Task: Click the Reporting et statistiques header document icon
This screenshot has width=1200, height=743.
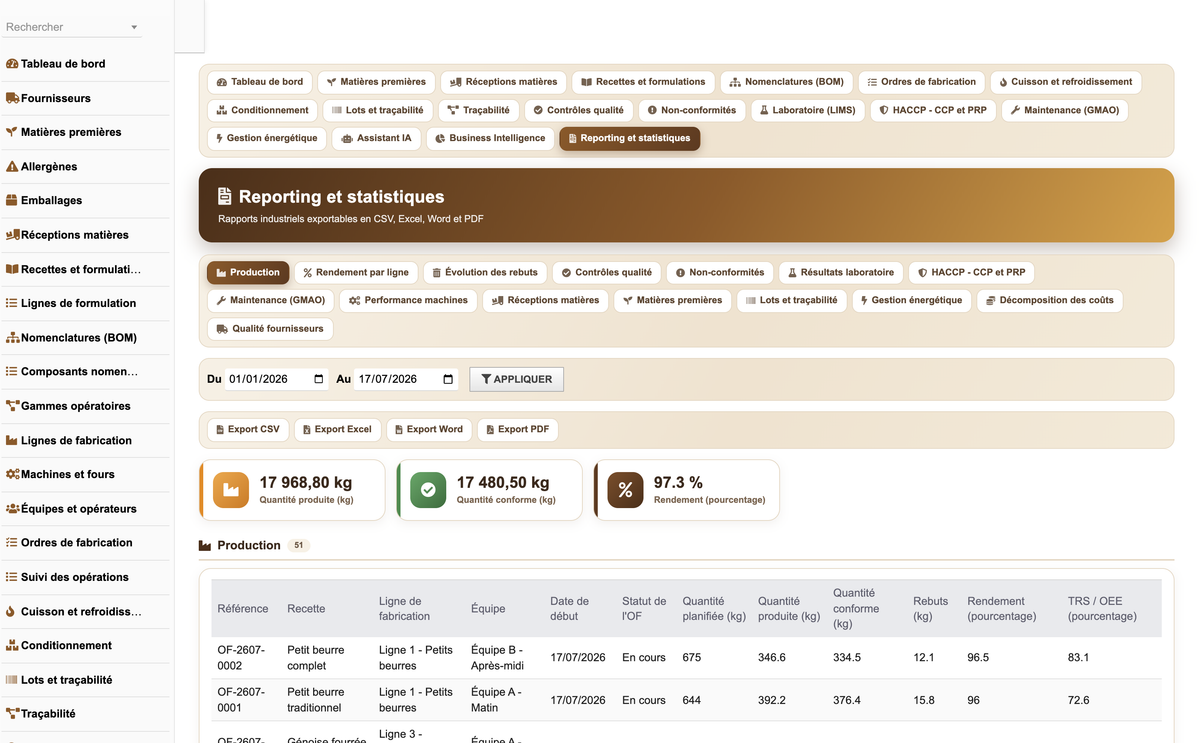Action: [225, 197]
